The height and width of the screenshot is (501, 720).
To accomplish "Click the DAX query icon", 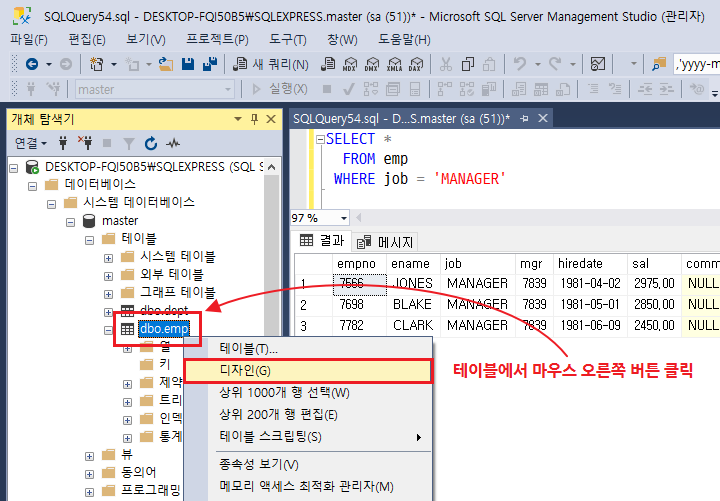I will pyautogui.click(x=416, y=64).
